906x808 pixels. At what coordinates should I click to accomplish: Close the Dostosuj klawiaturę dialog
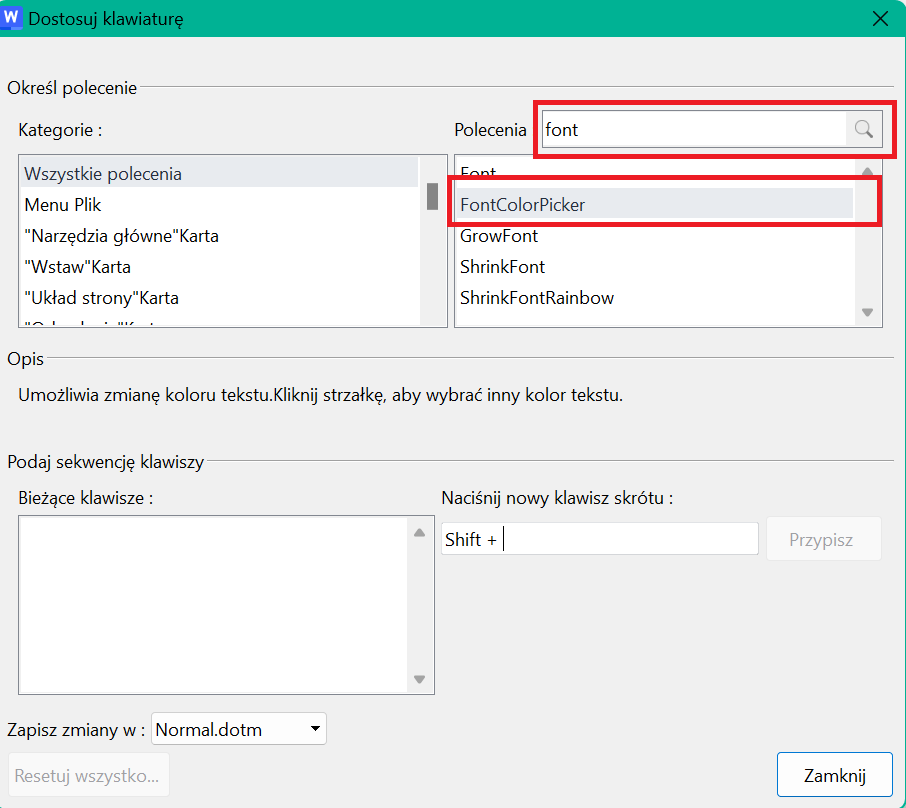880,18
